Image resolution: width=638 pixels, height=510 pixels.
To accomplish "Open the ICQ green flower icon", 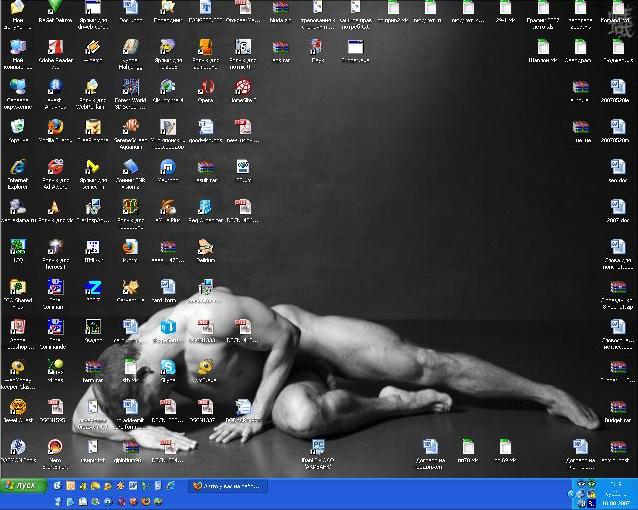I will click(x=17, y=247).
